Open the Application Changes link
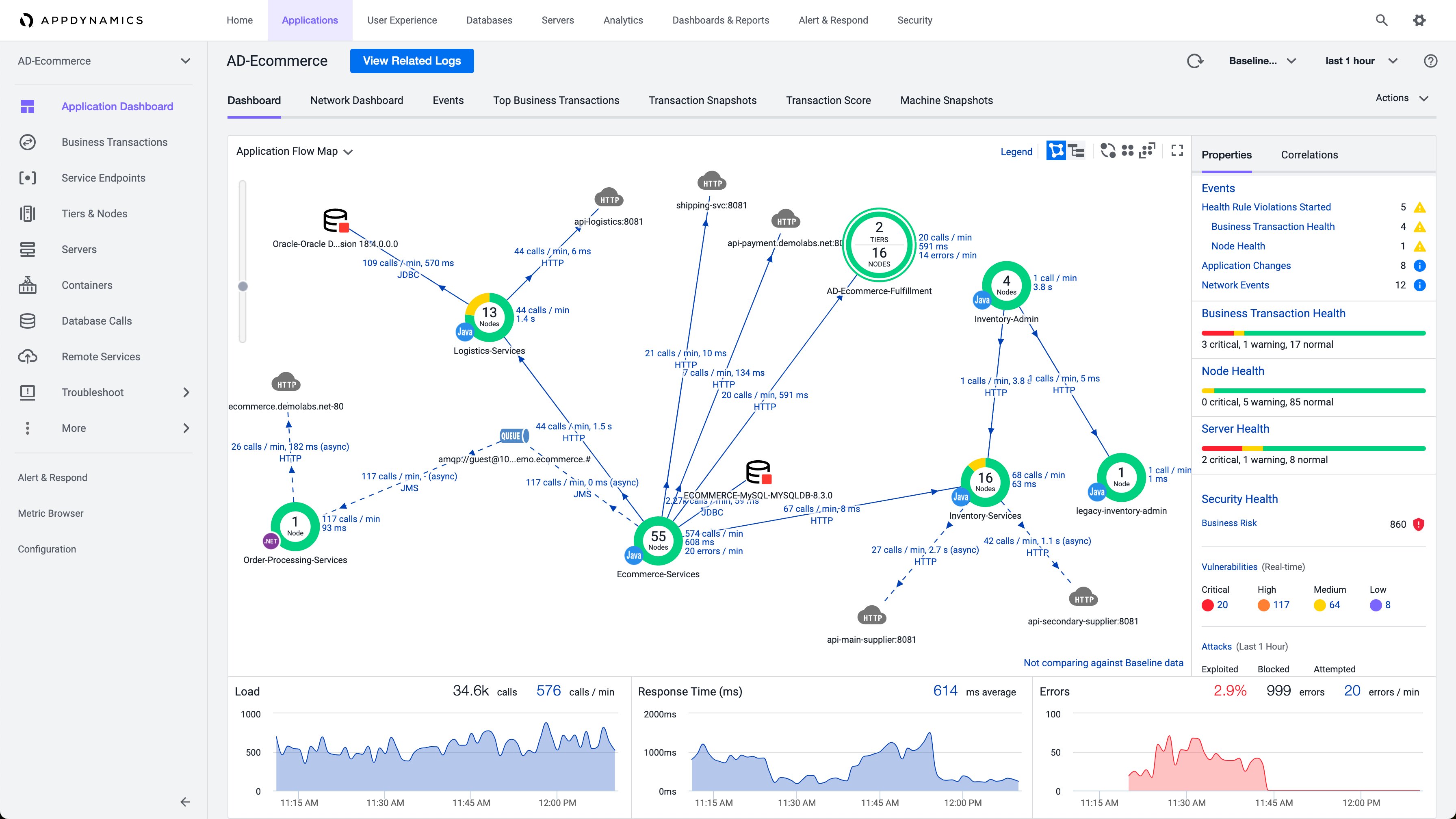 1246,266
